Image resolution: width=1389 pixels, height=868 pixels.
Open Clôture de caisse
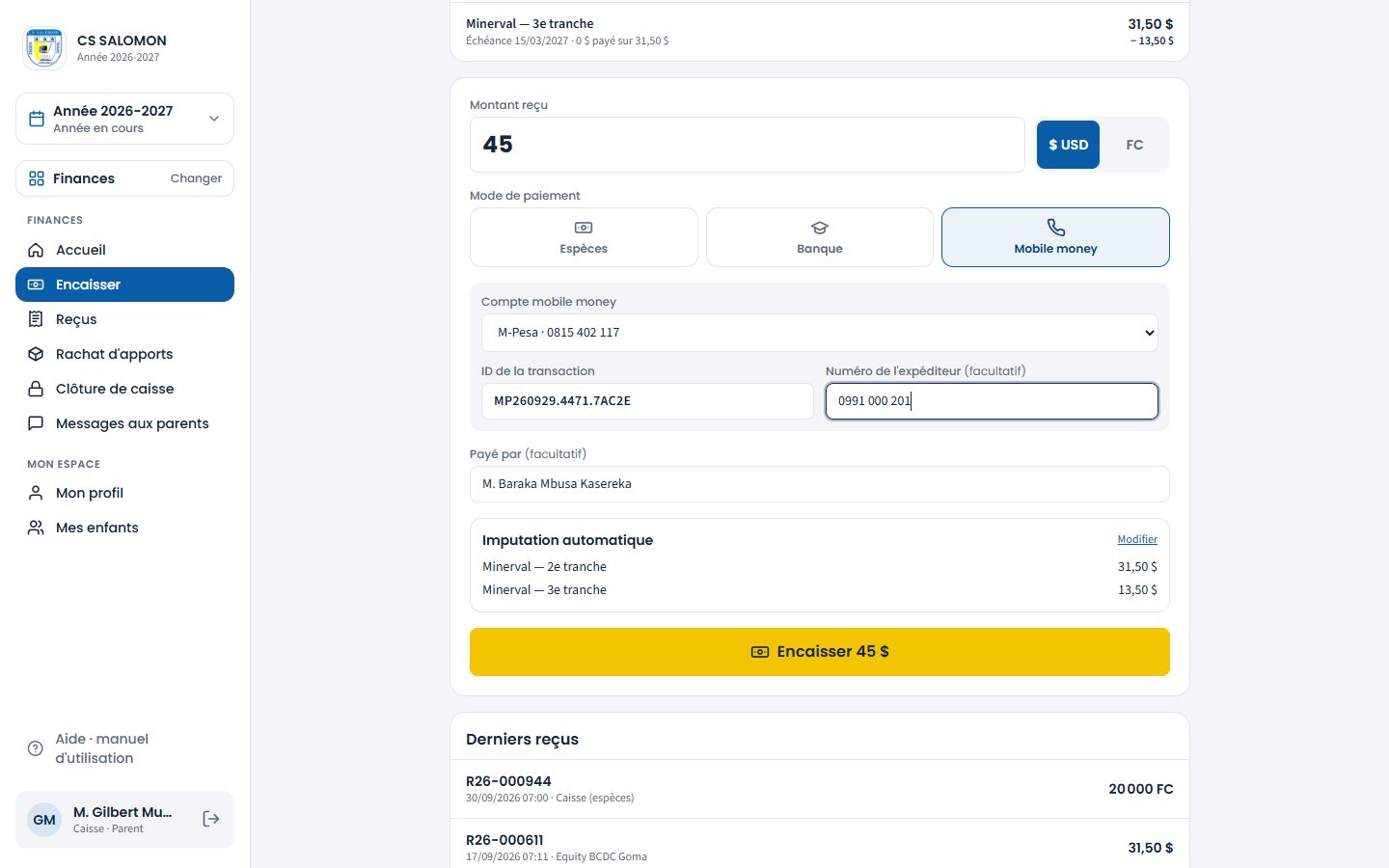pos(124,389)
